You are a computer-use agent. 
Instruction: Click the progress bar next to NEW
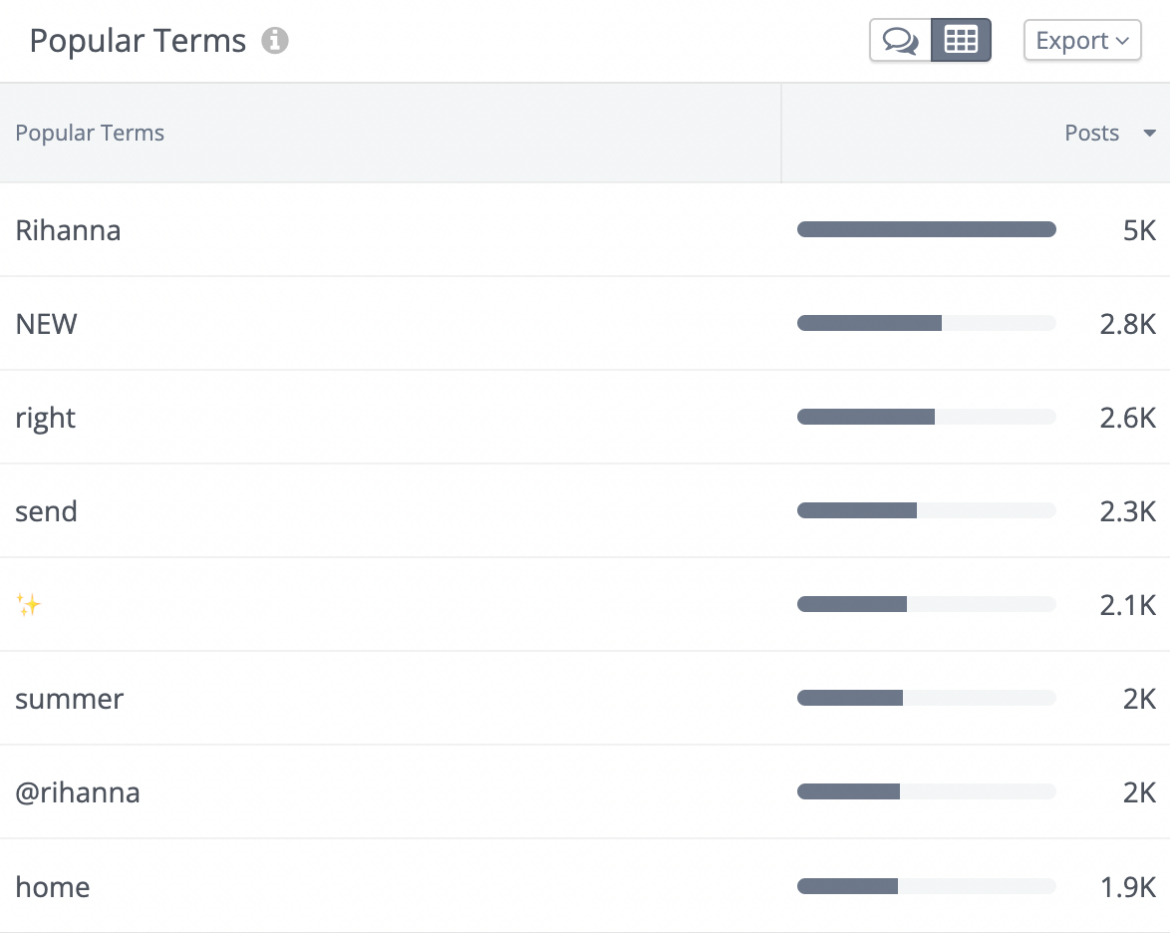[925, 323]
